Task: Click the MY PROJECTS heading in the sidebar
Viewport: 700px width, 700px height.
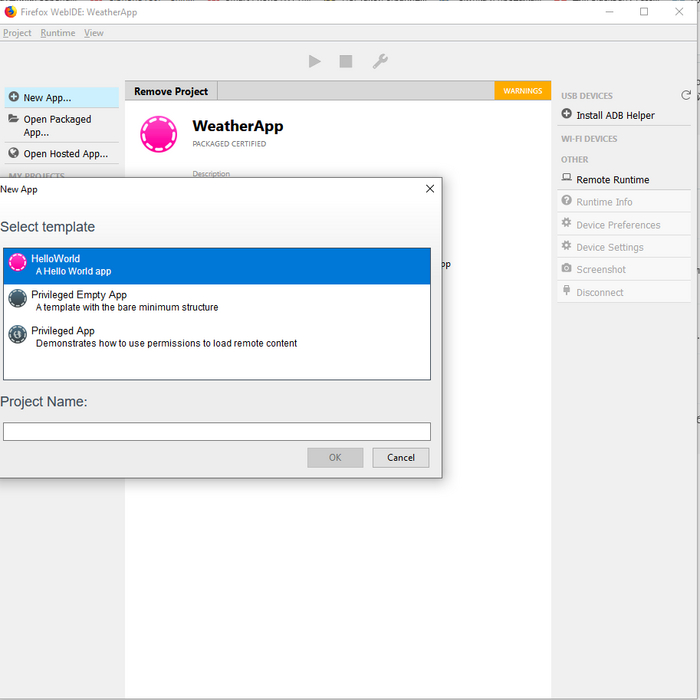Action: pyautogui.click(x=37, y=175)
